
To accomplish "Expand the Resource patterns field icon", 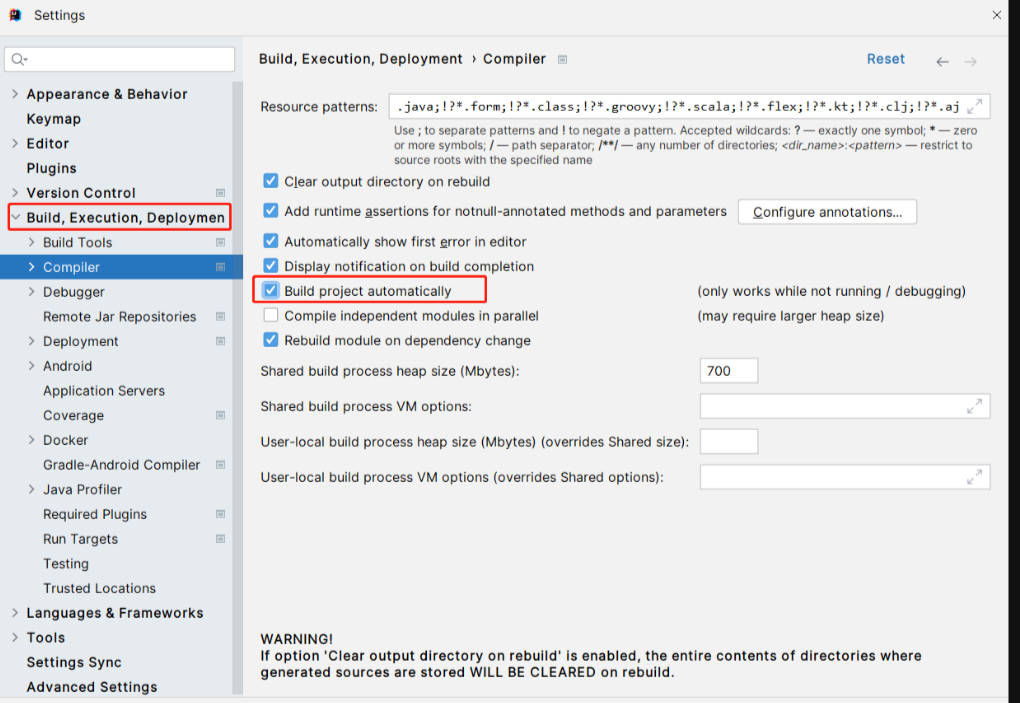I will [x=977, y=106].
